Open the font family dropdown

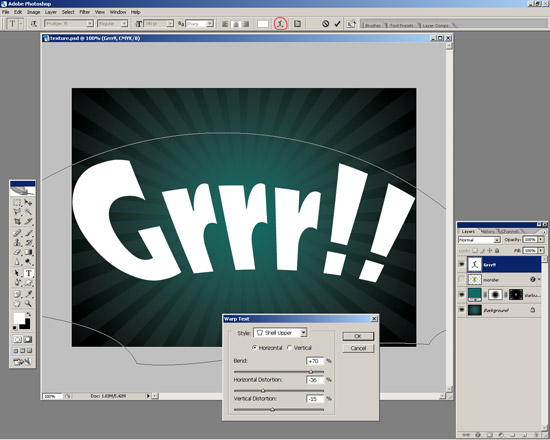90,24
